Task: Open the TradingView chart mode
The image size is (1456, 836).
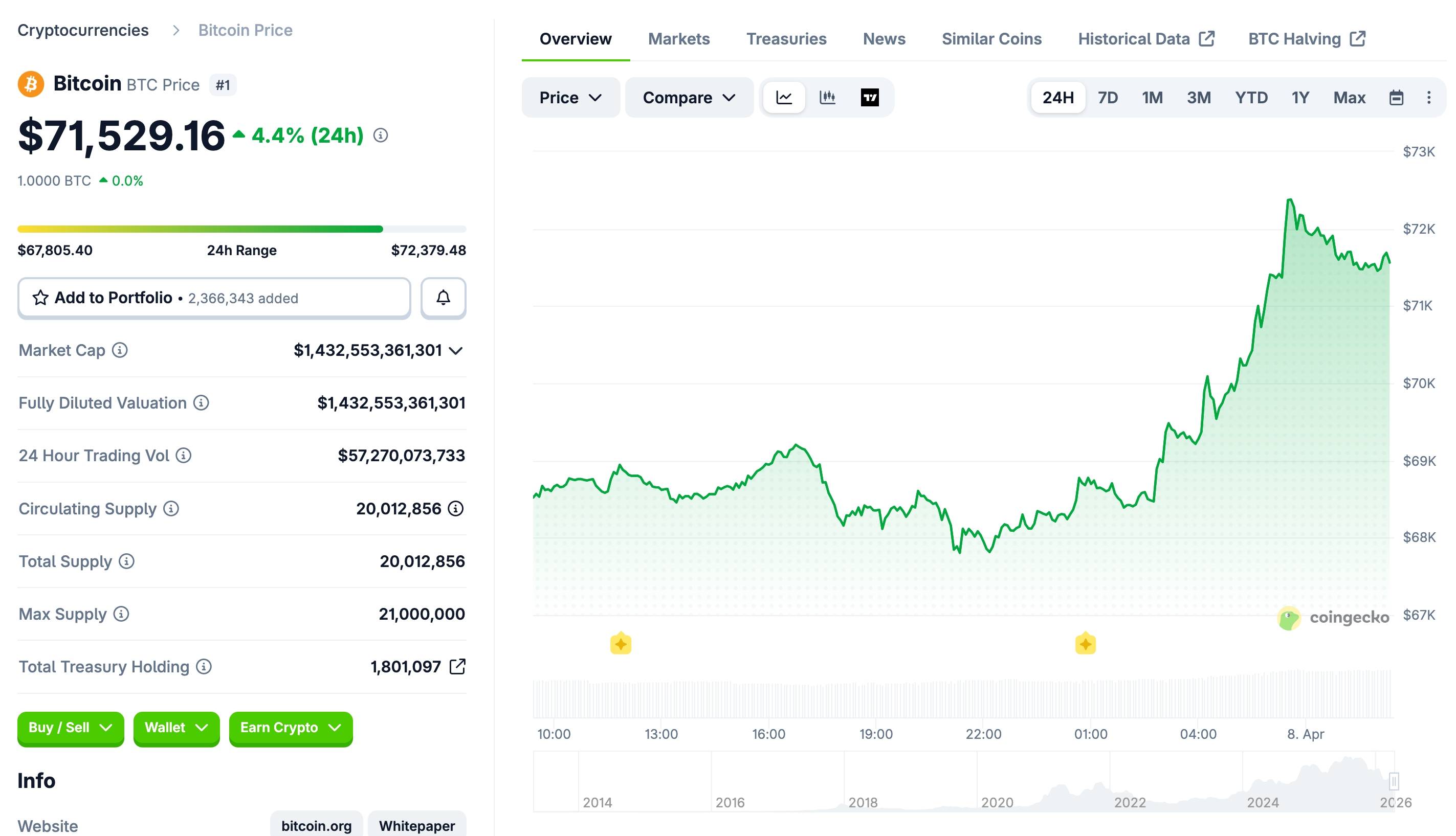Action: (x=870, y=98)
